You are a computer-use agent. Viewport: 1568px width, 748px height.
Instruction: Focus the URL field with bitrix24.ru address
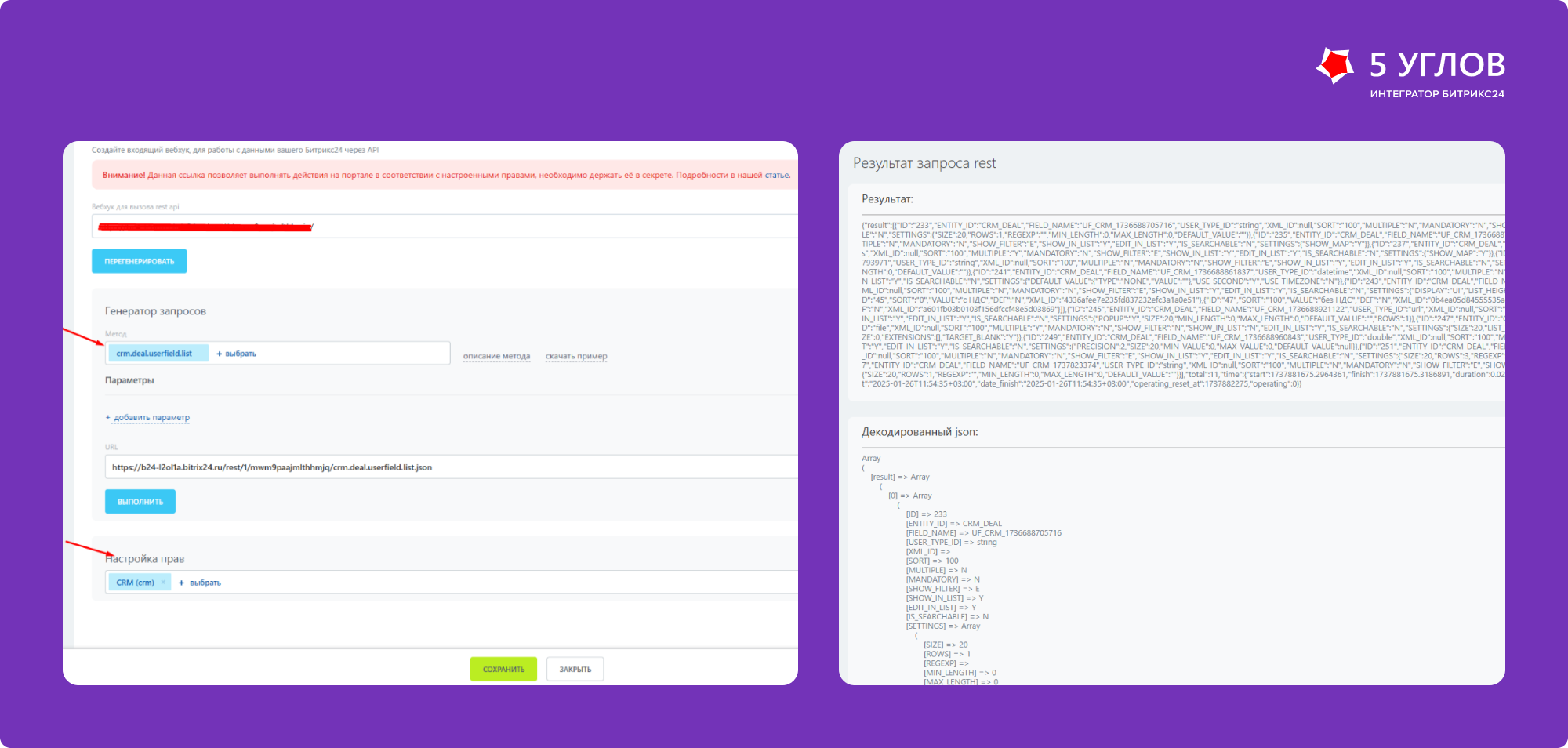(x=451, y=467)
